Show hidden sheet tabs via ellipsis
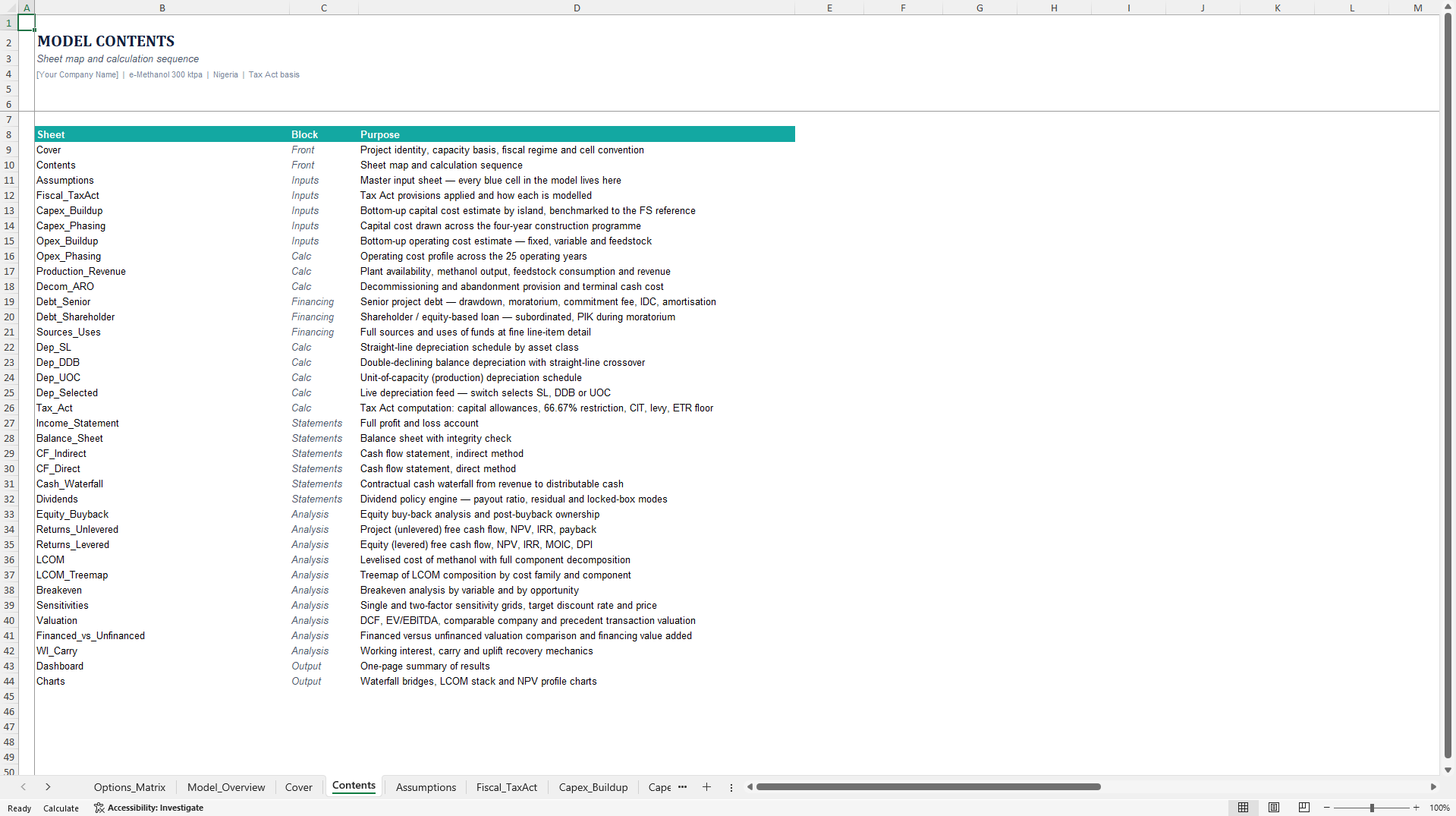 682,787
